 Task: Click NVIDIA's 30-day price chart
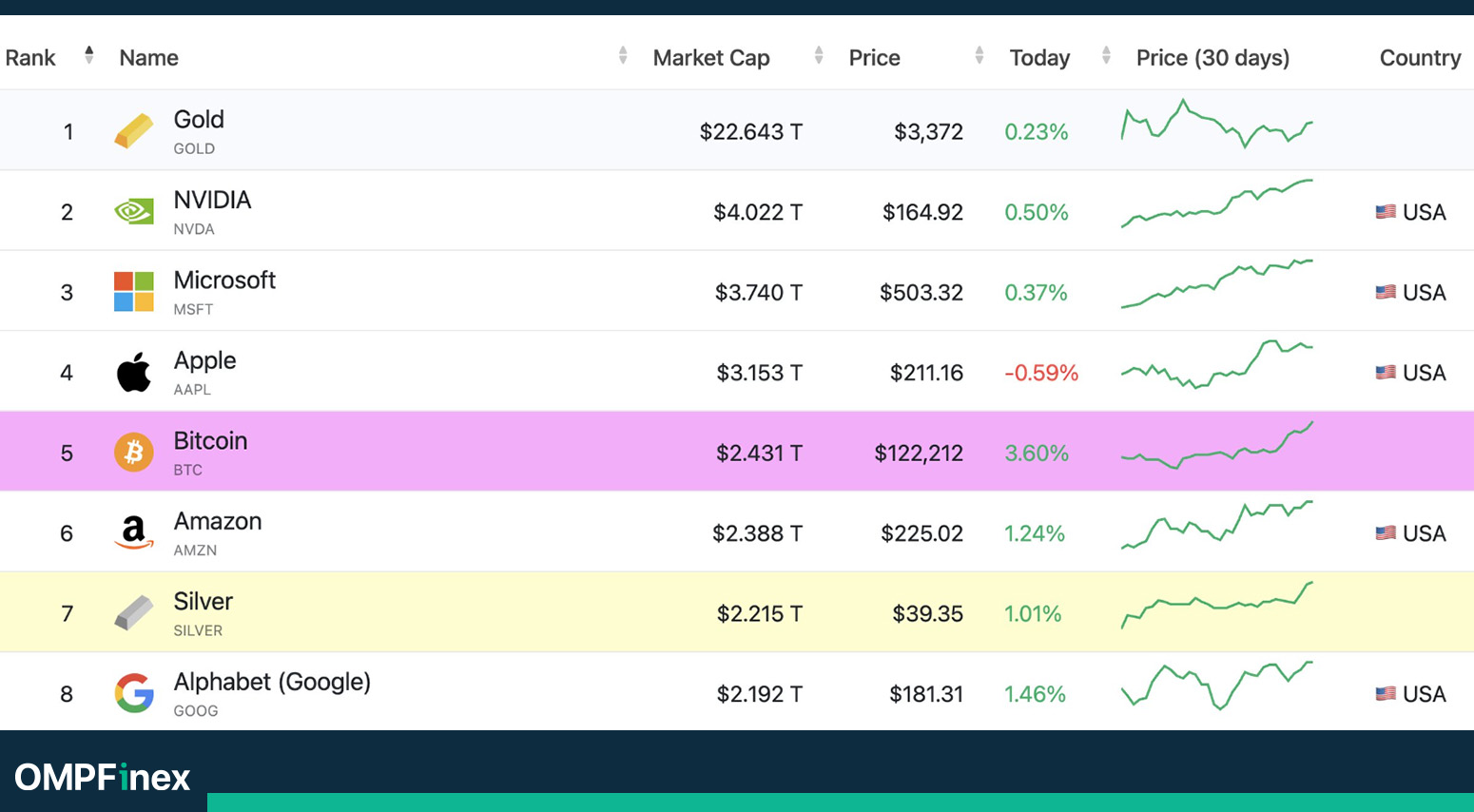click(1217, 203)
